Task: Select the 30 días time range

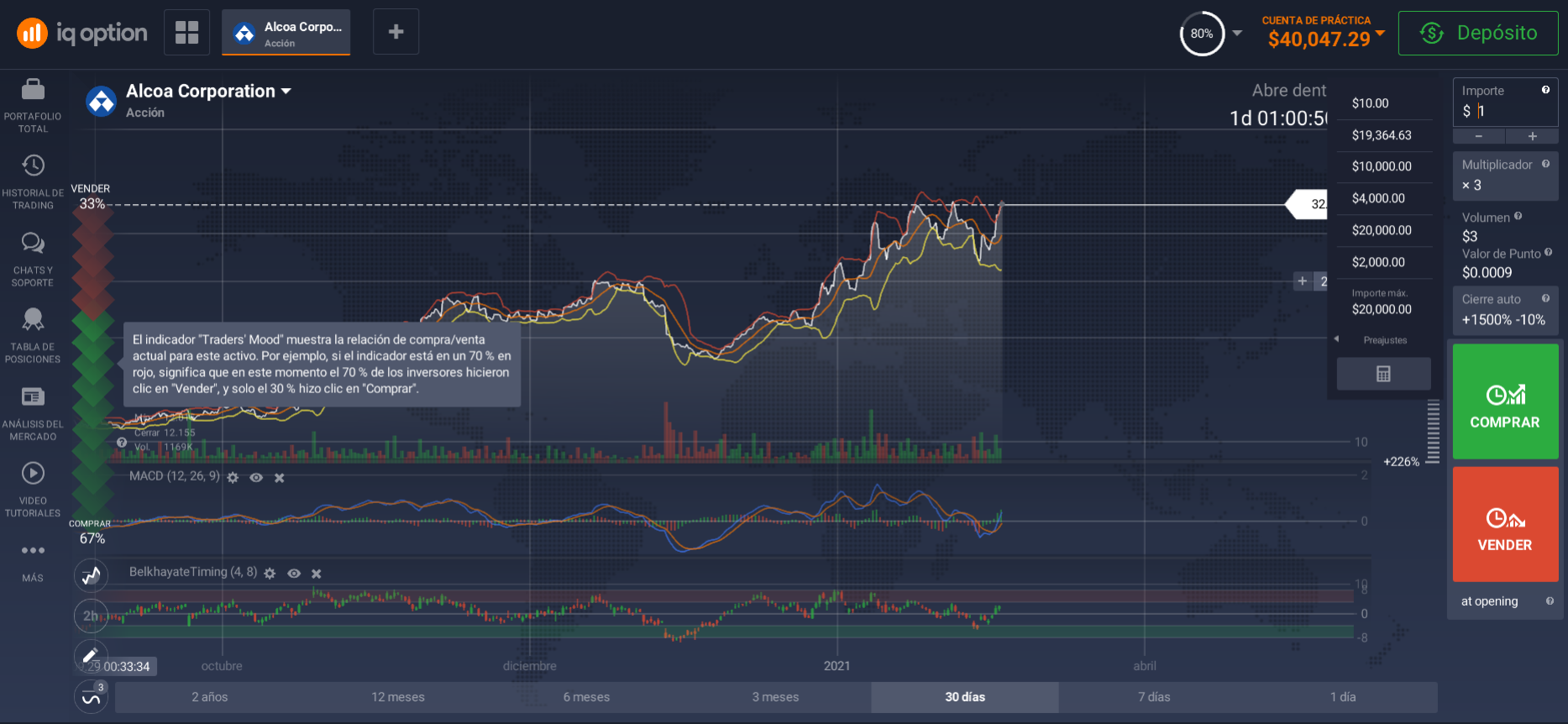Action: click(x=965, y=697)
